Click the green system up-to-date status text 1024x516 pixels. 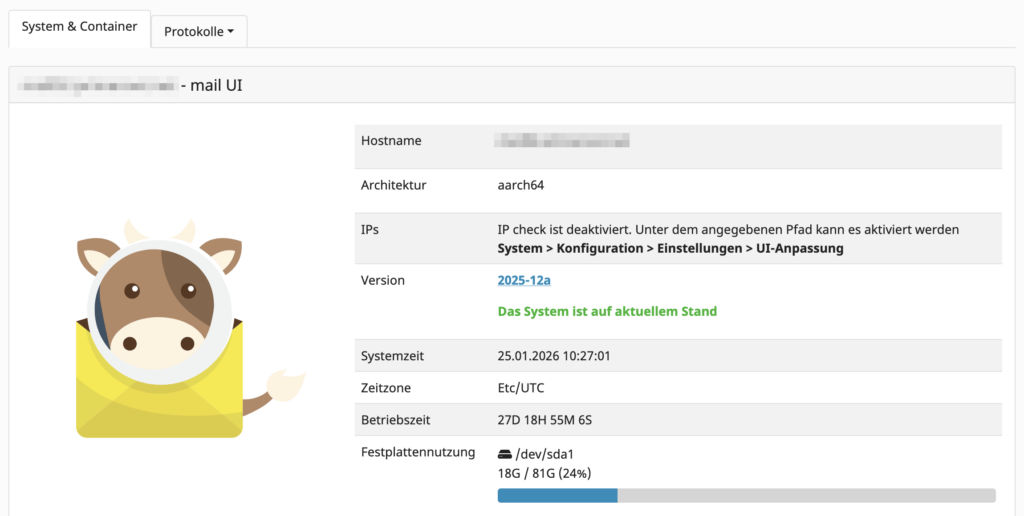click(x=607, y=311)
